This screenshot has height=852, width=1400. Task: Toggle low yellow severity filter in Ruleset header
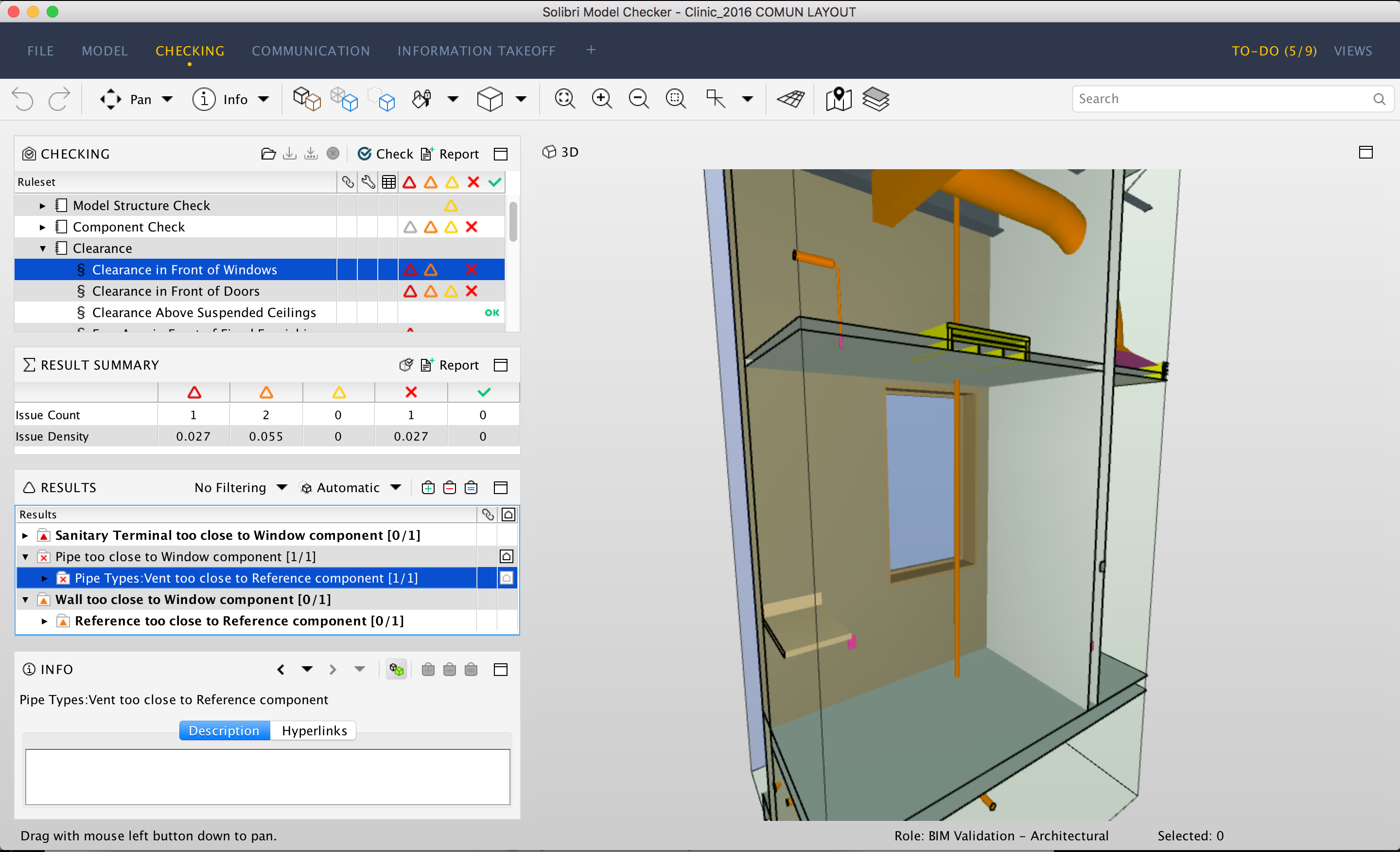[452, 182]
